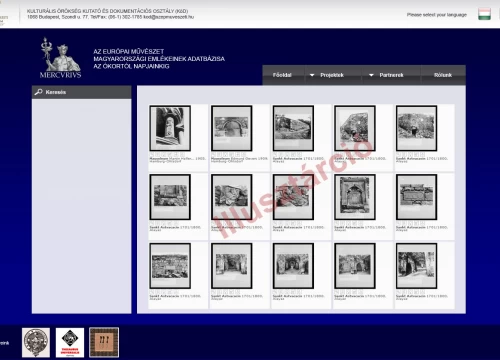Click the Keresés search panel header
This screenshot has height=360, width=500.
[82, 92]
